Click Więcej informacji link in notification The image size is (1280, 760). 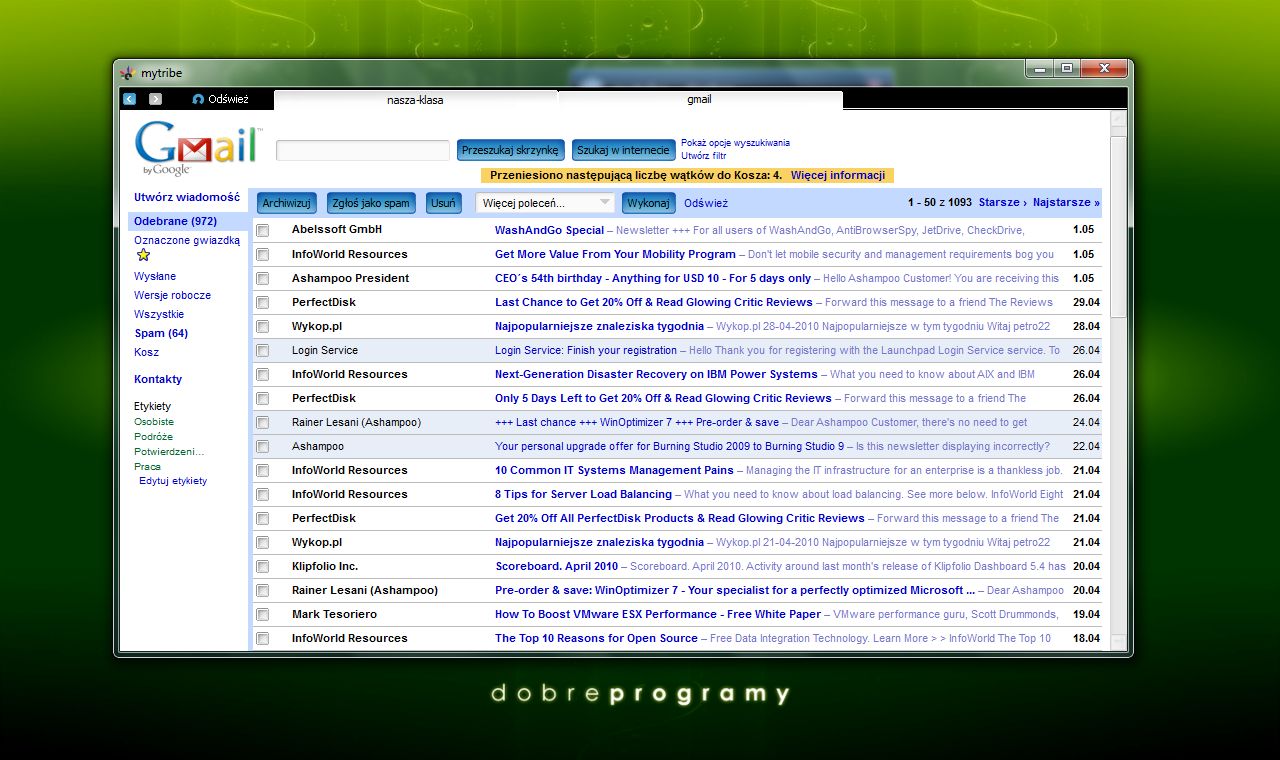click(x=838, y=175)
